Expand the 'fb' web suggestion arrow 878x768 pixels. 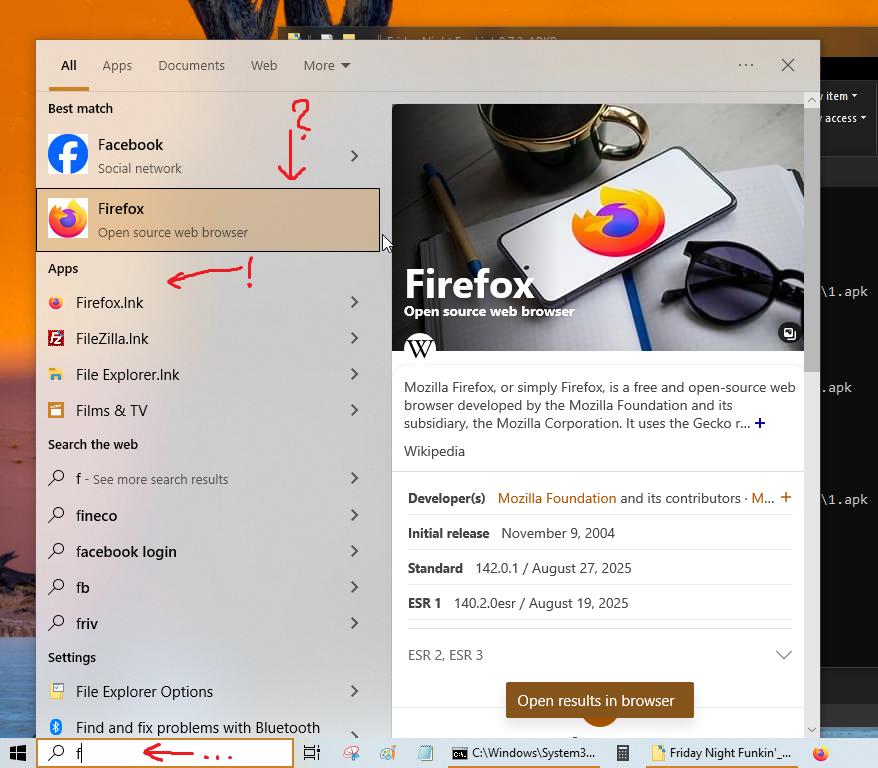pyautogui.click(x=354, y=587)
